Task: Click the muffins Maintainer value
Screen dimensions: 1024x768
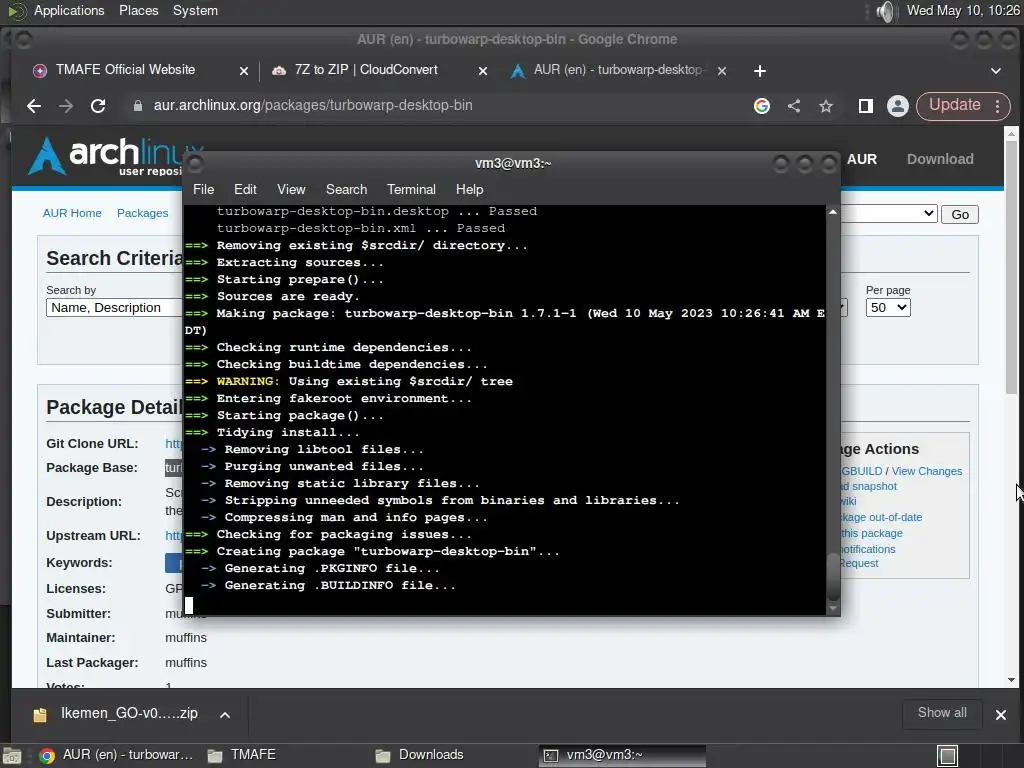Action: (x=185, y=638)
